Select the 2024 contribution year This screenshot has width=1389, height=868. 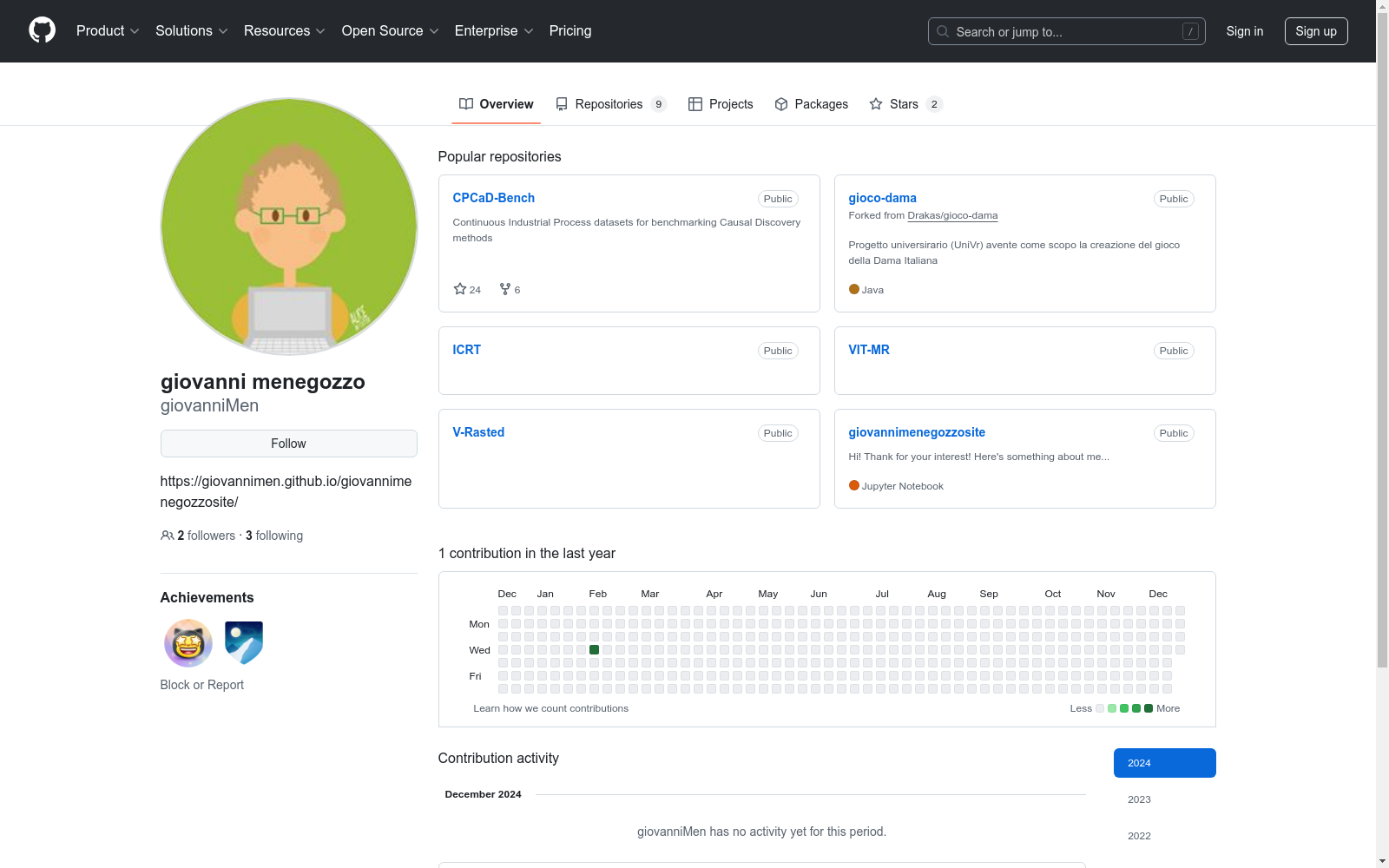tap(1165, 763)
